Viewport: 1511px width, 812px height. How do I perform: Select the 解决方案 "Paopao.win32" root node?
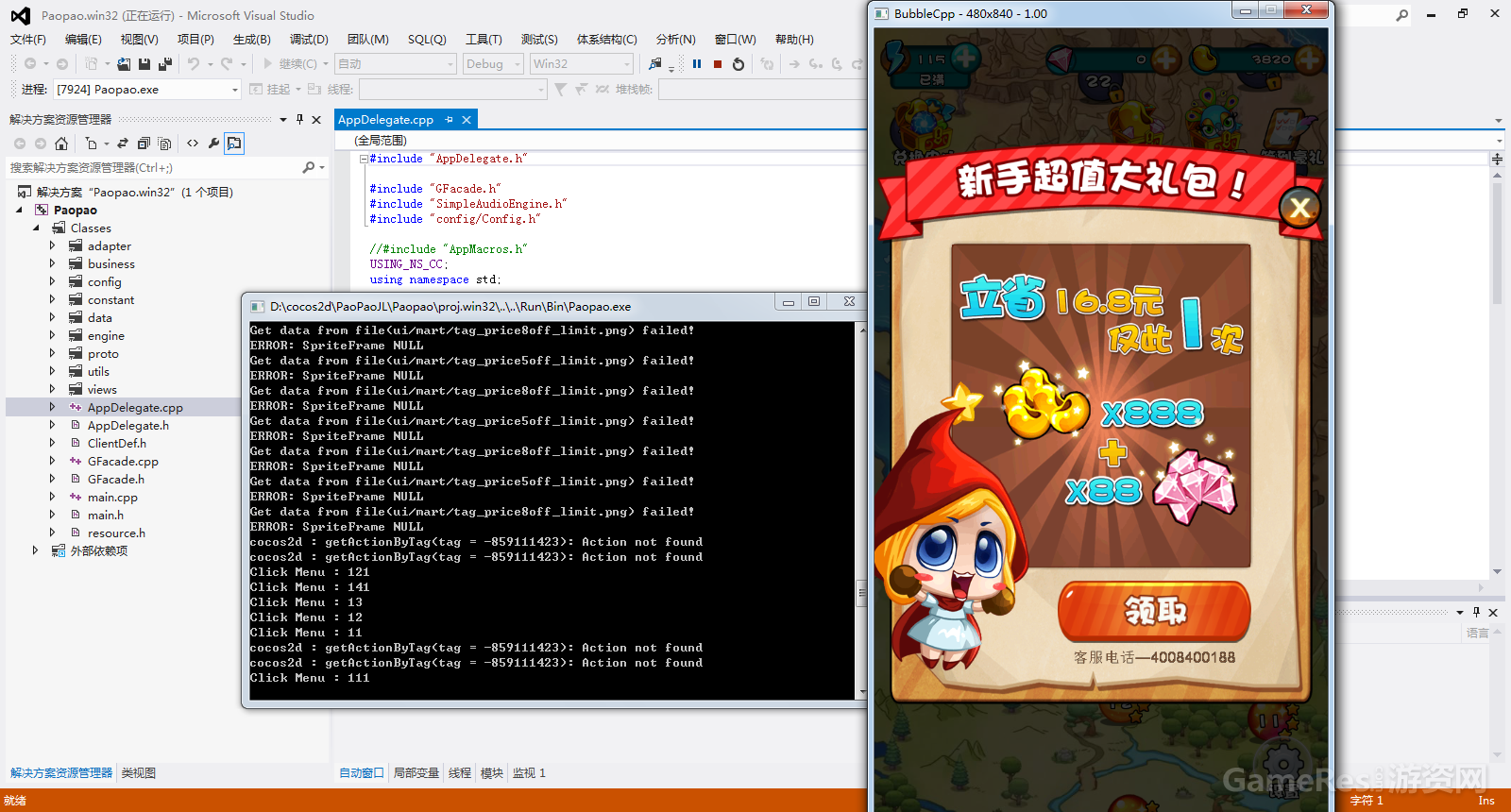(134, 193)
